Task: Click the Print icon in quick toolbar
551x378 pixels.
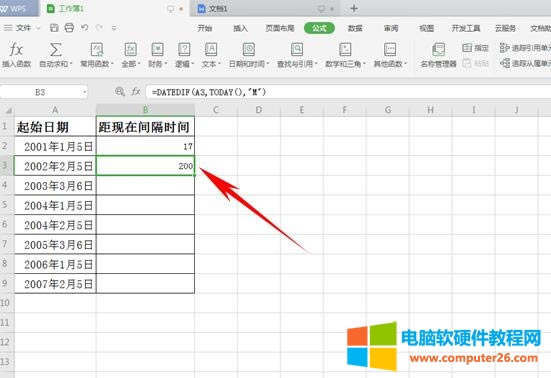Action: [x=69, y=28]
